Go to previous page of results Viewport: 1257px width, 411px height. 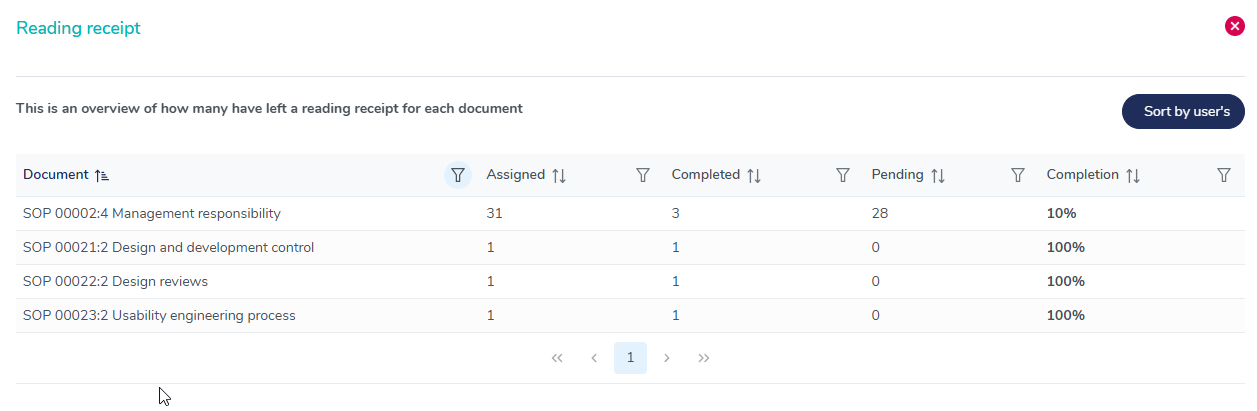594,358
